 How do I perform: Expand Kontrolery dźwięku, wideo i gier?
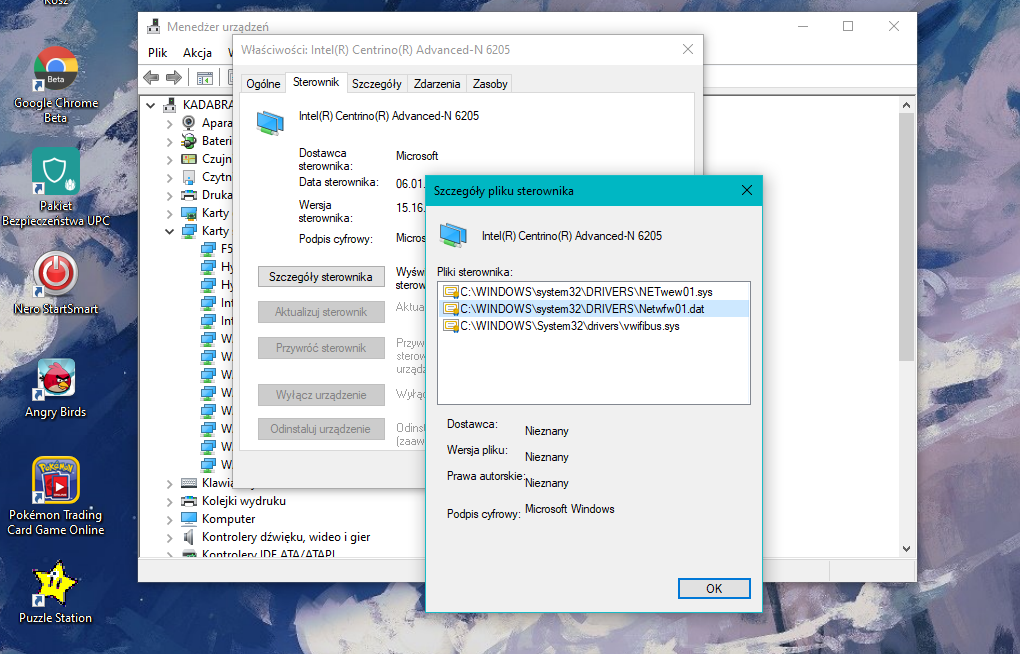tap(169, 538)
